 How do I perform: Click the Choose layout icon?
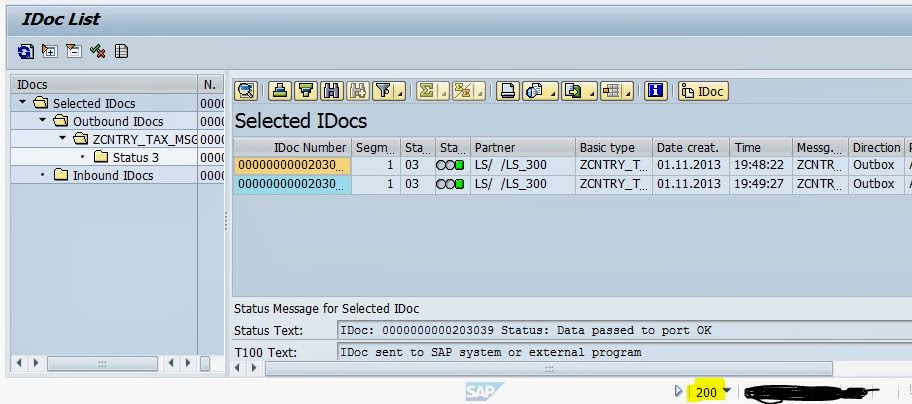(611, 91)
